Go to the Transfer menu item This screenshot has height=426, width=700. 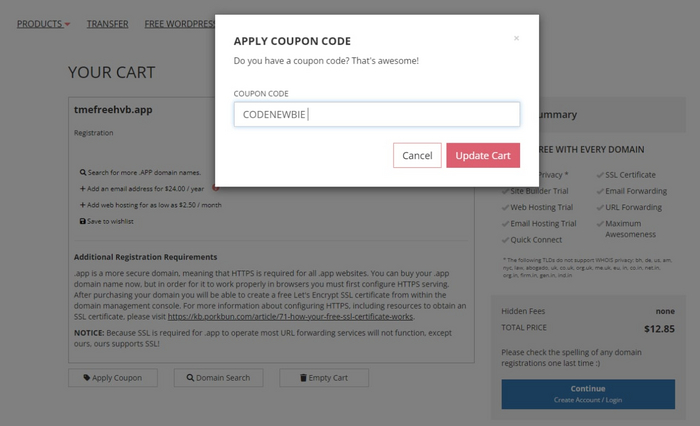click(x=107, y=23)
